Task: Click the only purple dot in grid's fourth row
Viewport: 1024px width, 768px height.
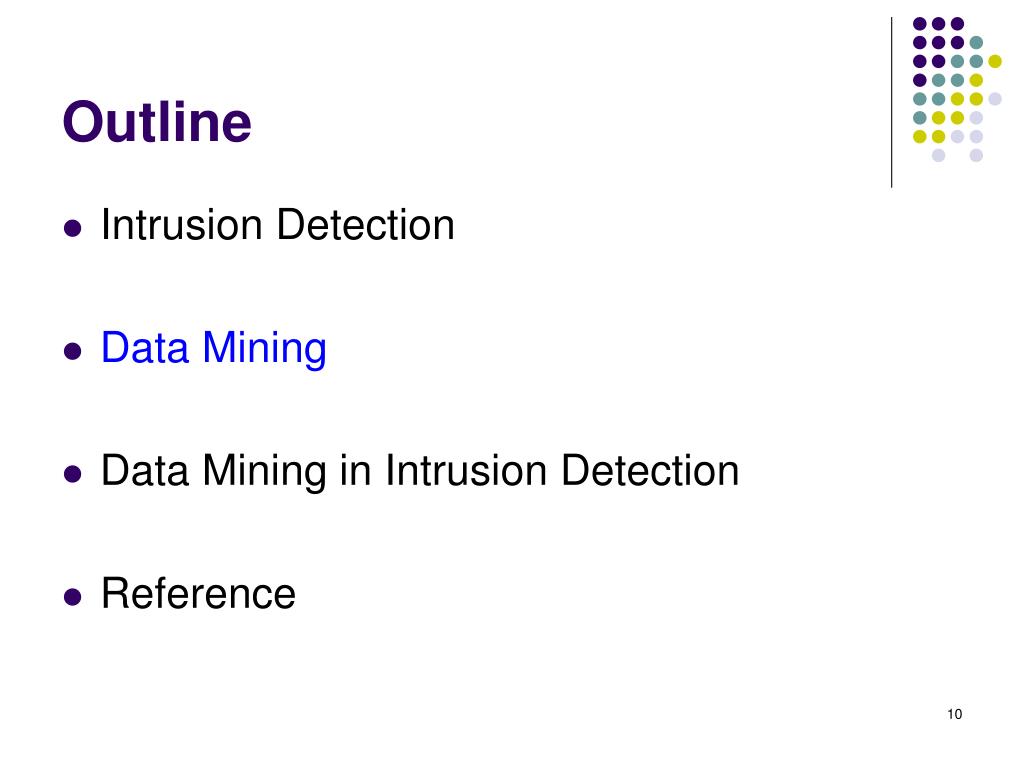Action: point(920,80)
